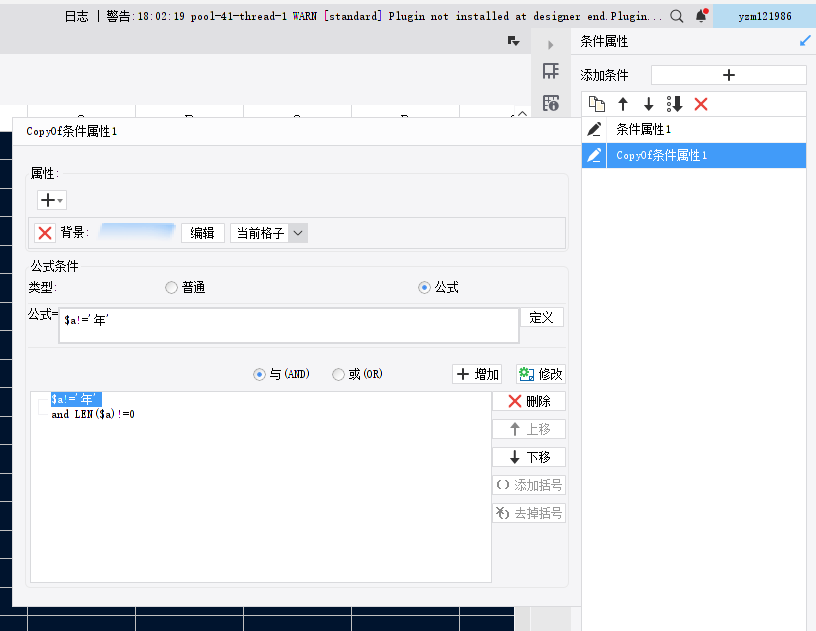The image size is (816, 631).
Task: Open the search magnifier in top bar
Action: click(677, 16)
